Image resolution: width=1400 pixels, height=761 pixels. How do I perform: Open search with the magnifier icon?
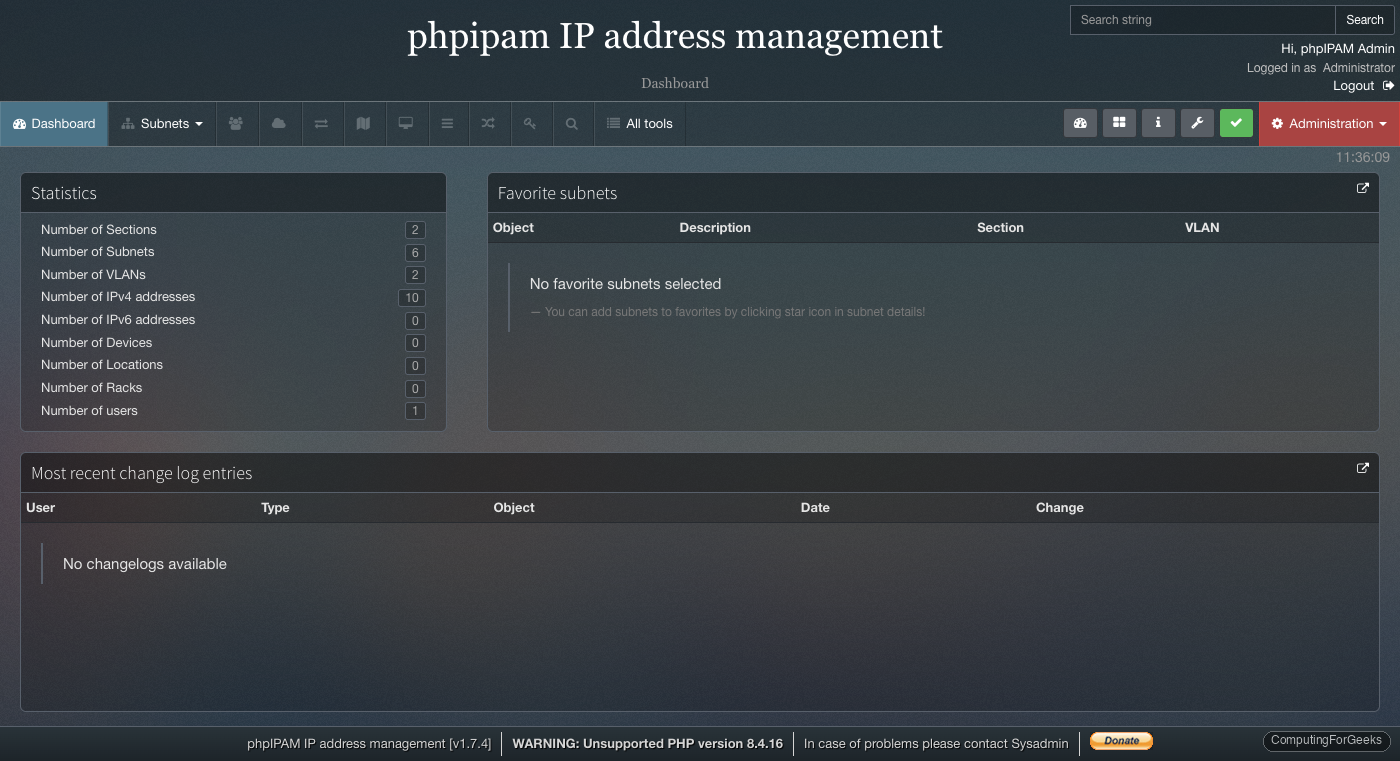coord(571,123)
